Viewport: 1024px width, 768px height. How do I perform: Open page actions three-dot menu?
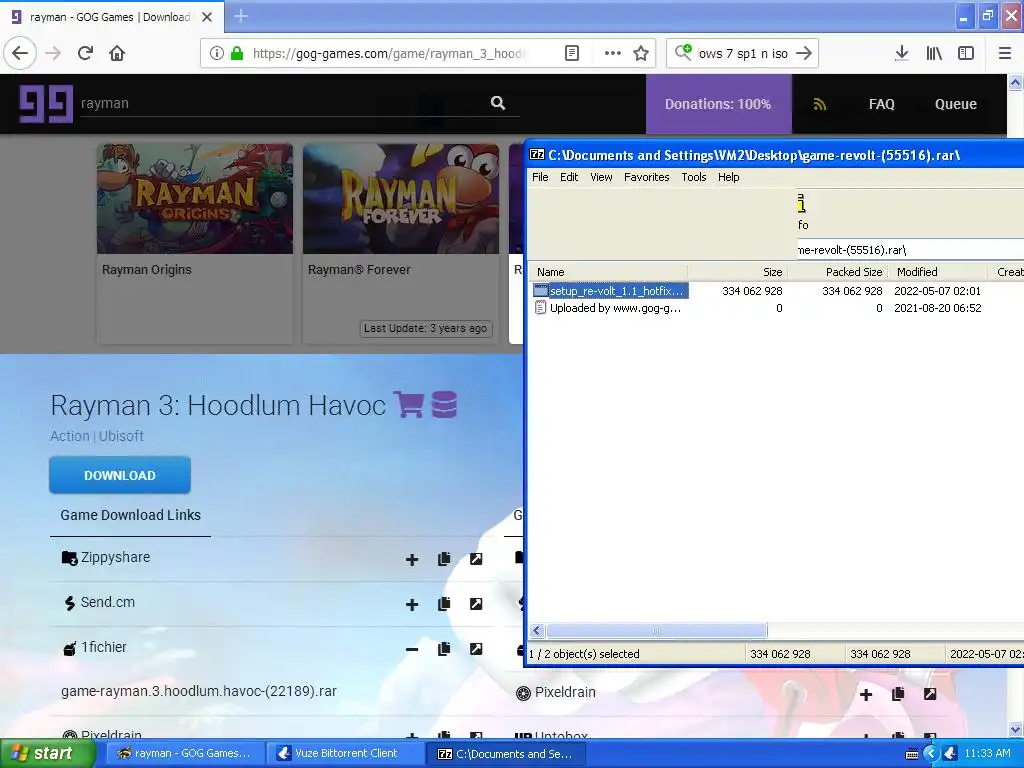[612, 54]
